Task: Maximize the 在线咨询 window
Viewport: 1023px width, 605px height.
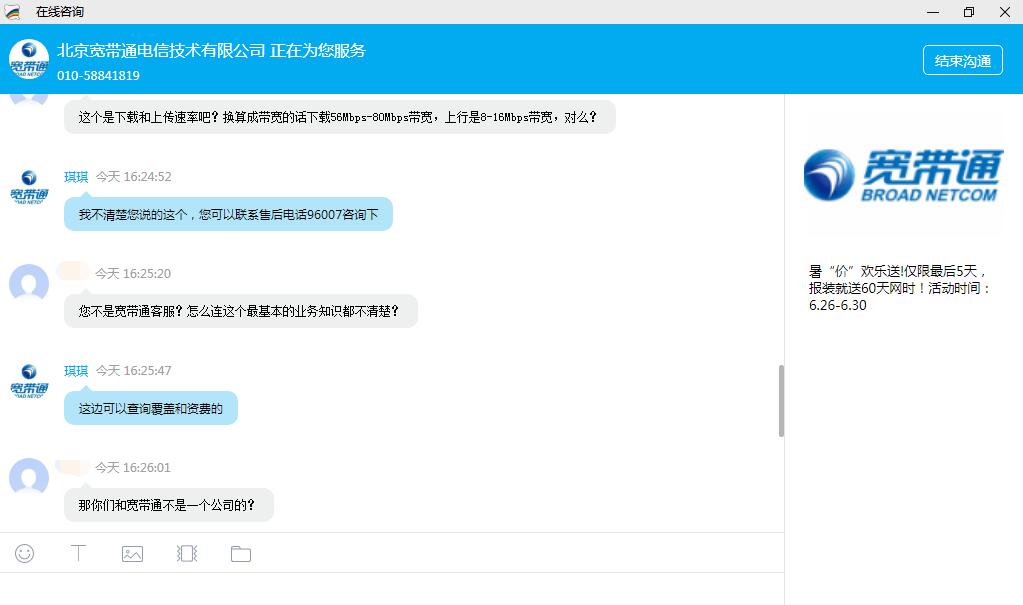Action: pos(968,12)
